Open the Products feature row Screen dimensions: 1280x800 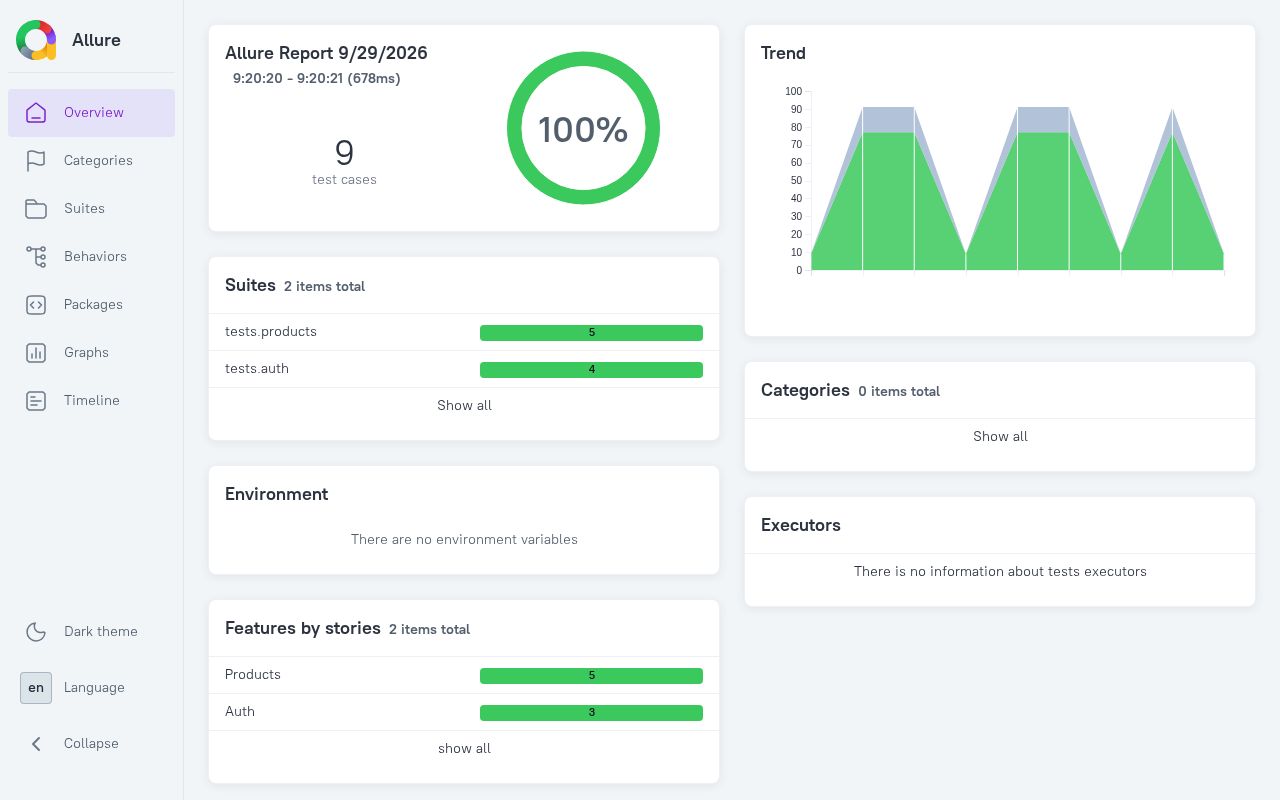[464, 675]
